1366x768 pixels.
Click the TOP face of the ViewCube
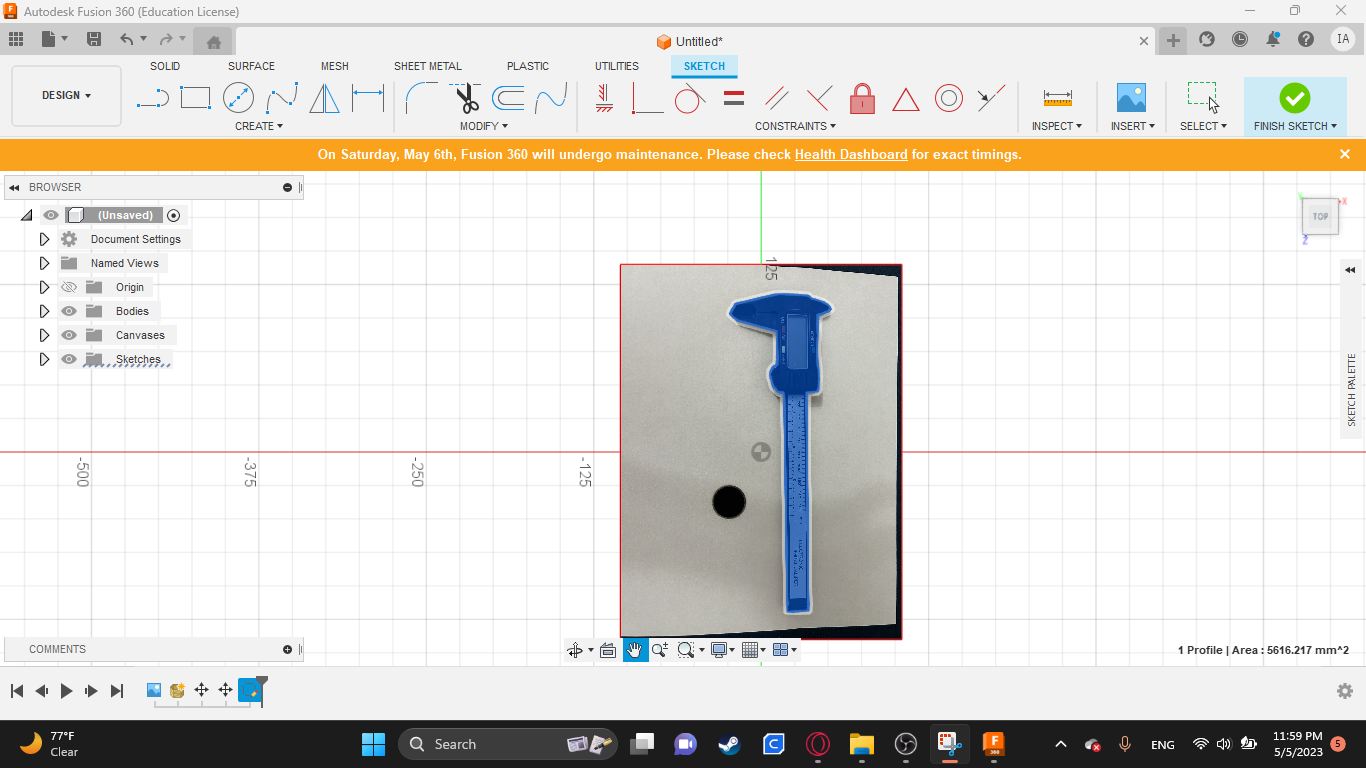1320,216
